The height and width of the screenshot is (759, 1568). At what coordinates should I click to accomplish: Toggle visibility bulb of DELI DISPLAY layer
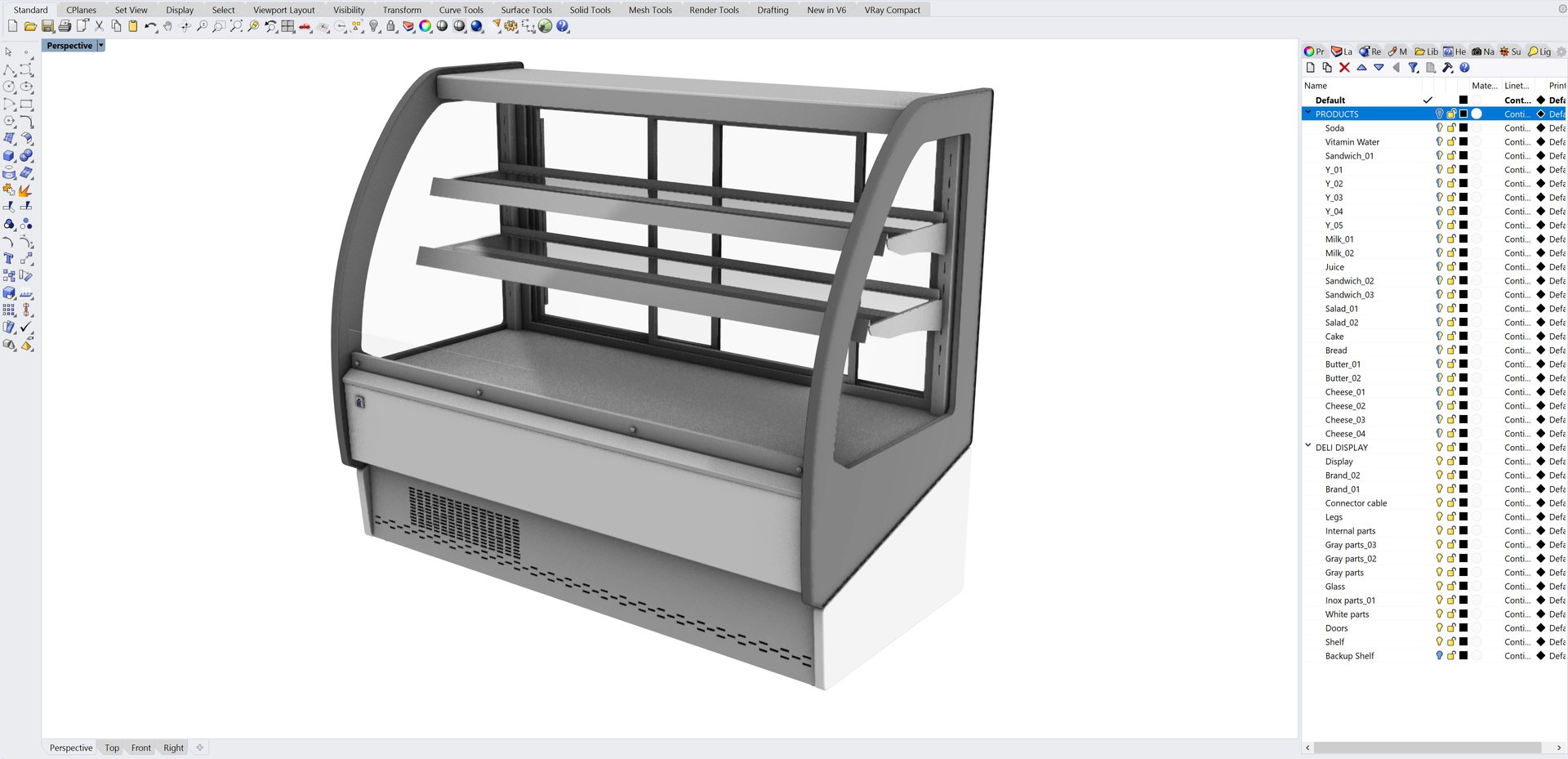[1440, 447]
